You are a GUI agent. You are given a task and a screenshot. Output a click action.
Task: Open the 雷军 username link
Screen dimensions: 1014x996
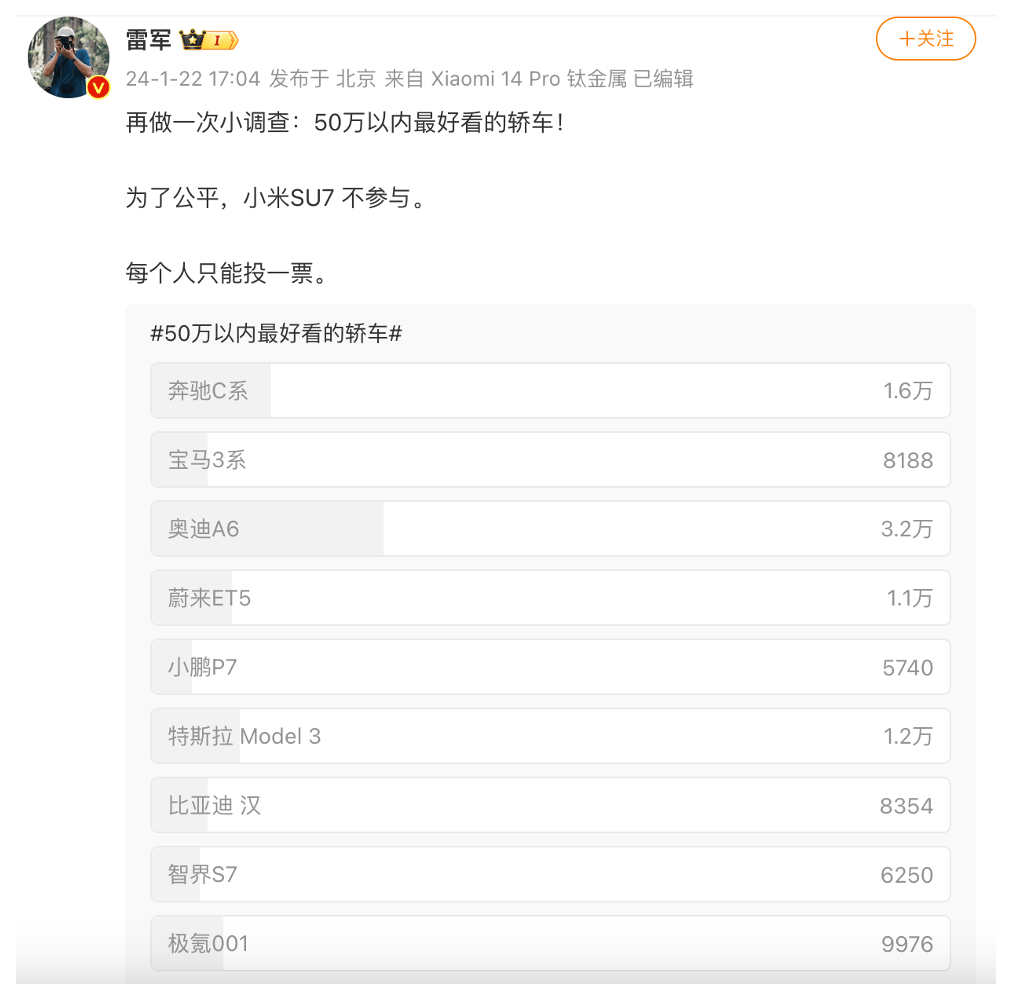click(x=148, y=40)
